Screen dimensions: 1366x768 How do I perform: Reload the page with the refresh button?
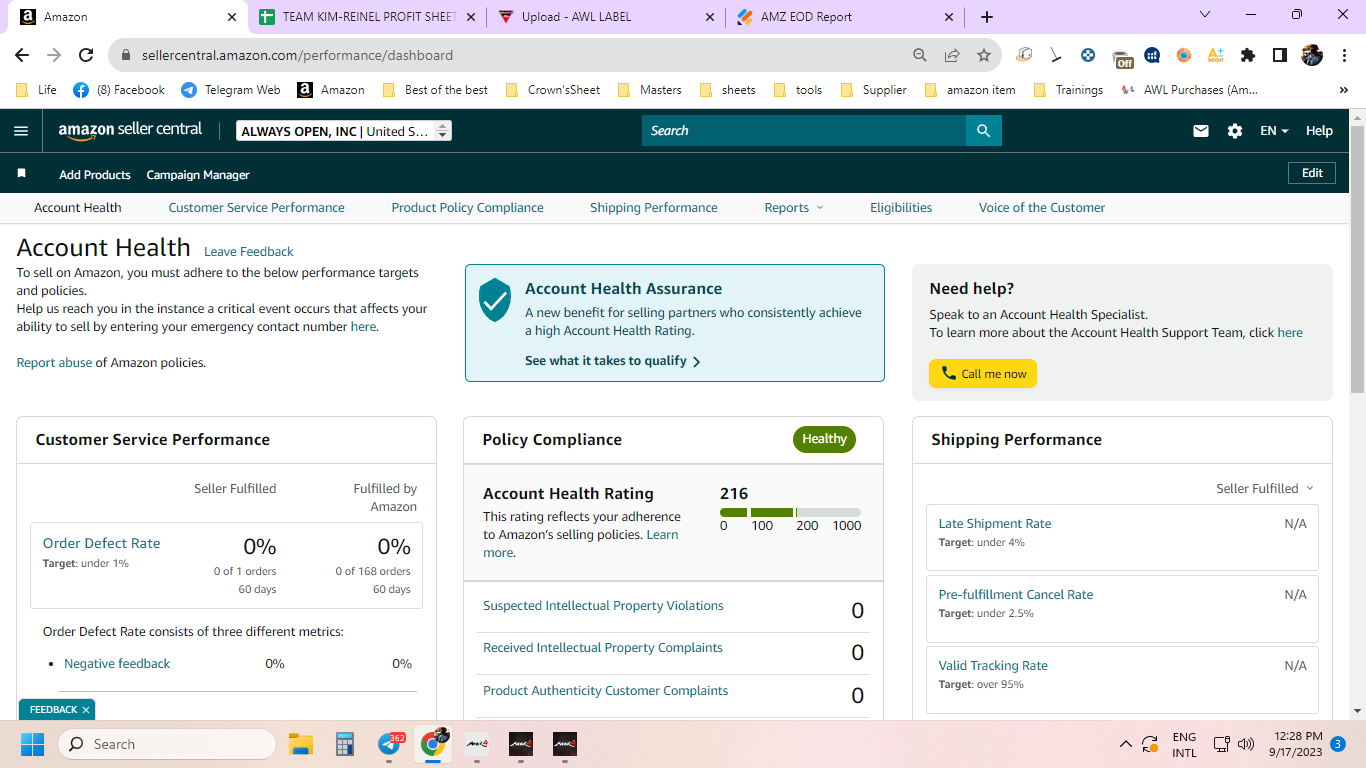pos(86,55)
